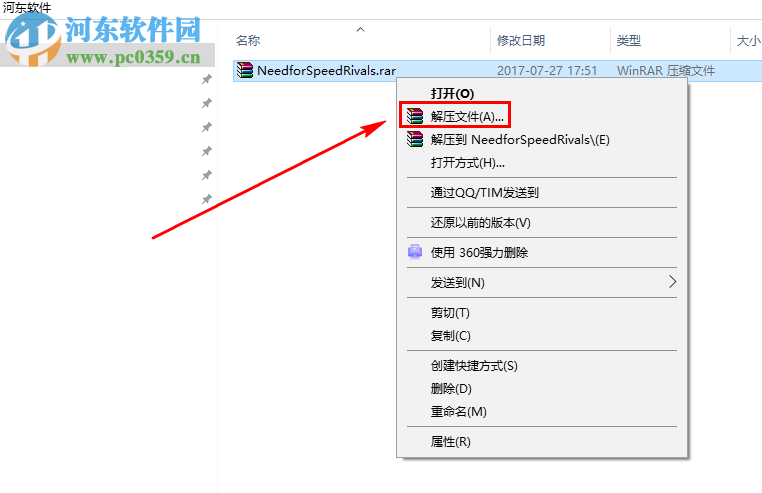The width and height of the screenshot is (762, 493).
Task: Click the date 2017-07-27 17:51
Action: coord(547,70)
